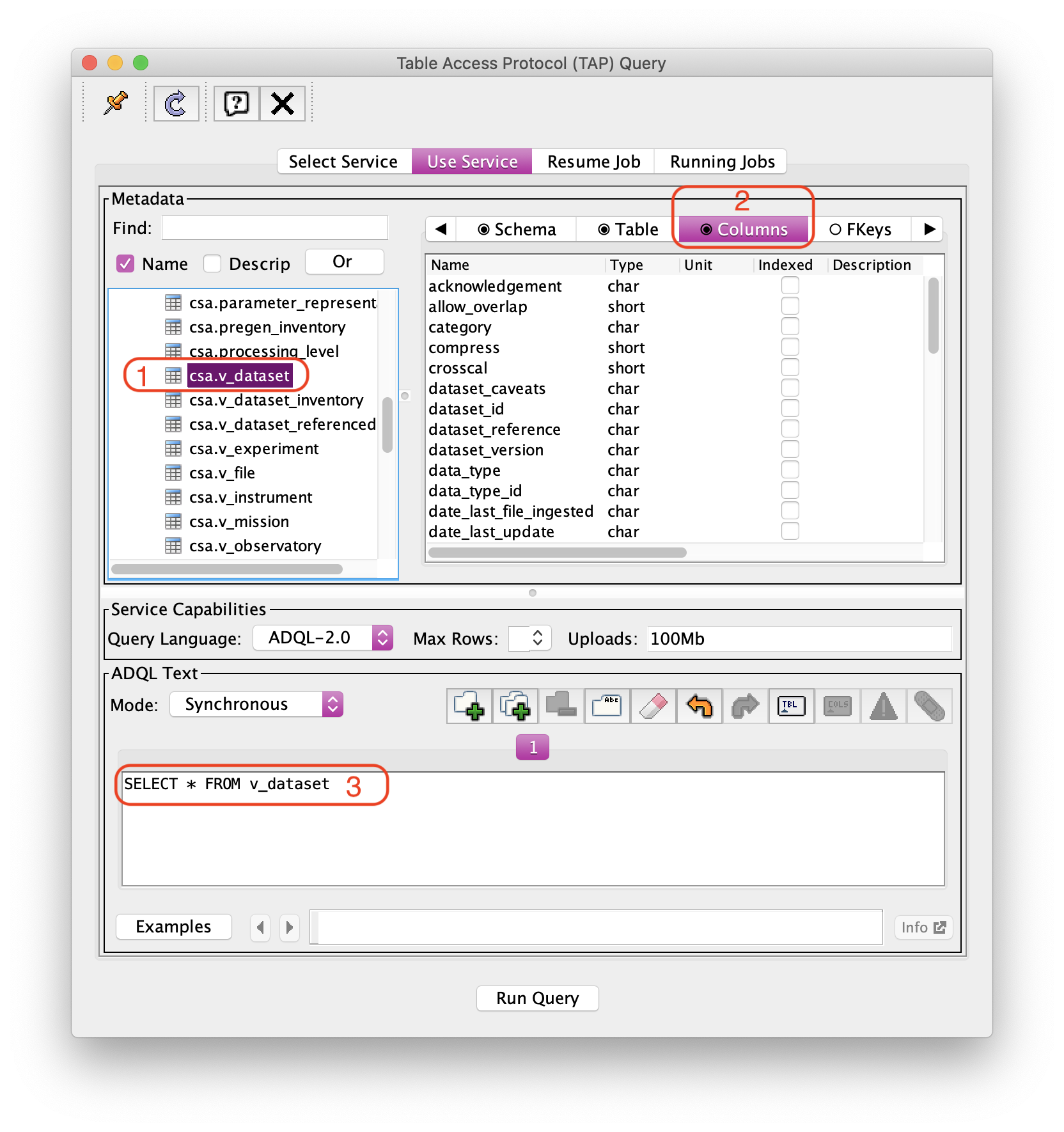The height and width of the screenshot is (1132, 1064).
Task: Click the table icon beside csa.pregen_inventory
Action: [173, 327]
